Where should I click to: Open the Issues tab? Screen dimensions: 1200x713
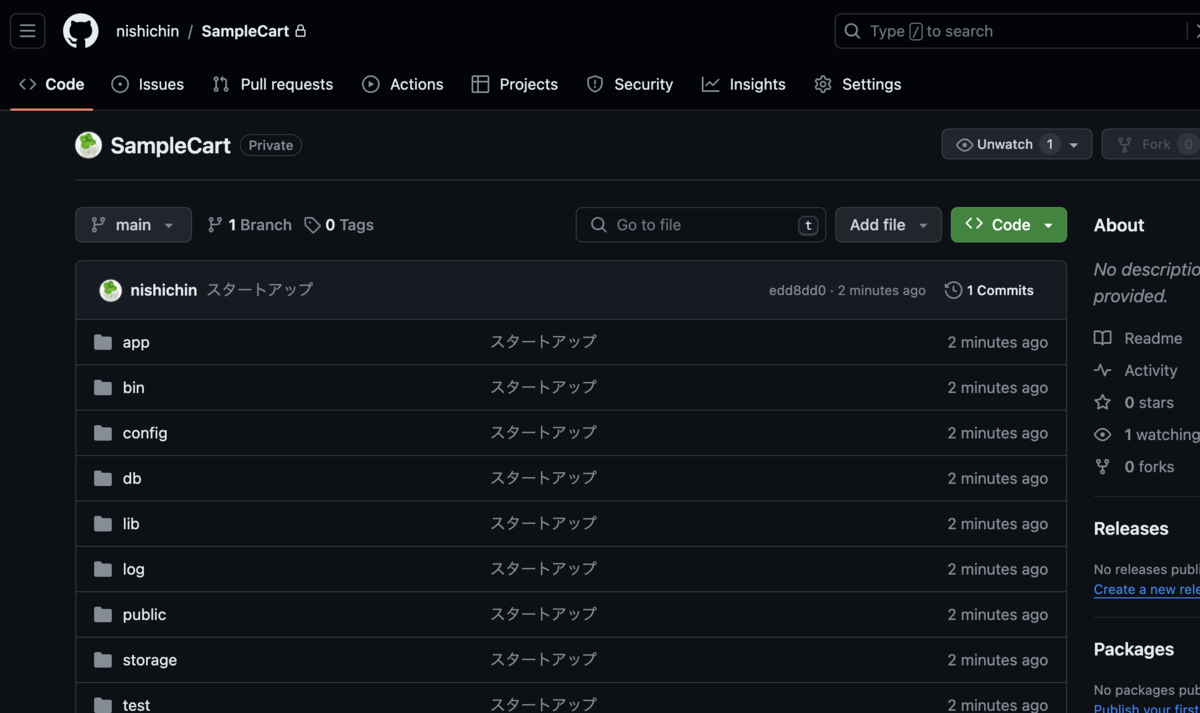coord(148,84)
